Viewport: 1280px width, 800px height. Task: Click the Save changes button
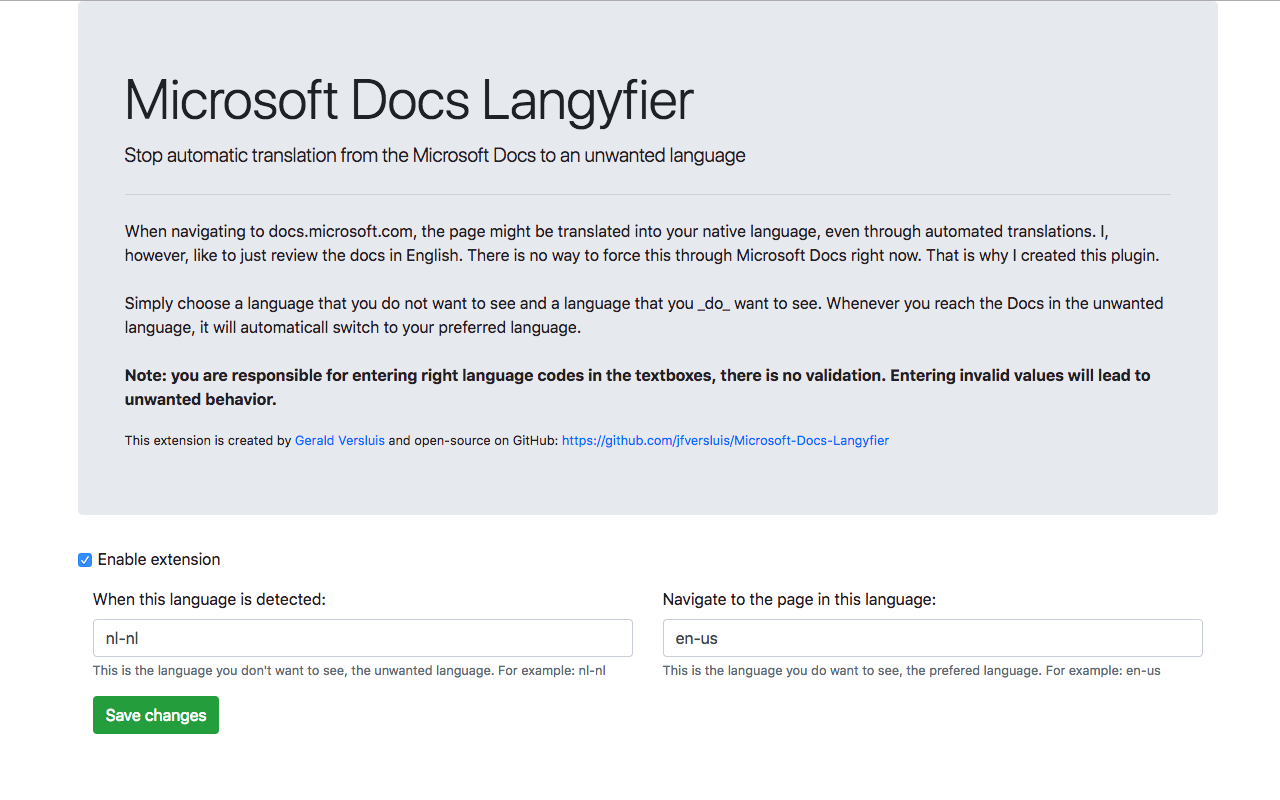point(155,714)
